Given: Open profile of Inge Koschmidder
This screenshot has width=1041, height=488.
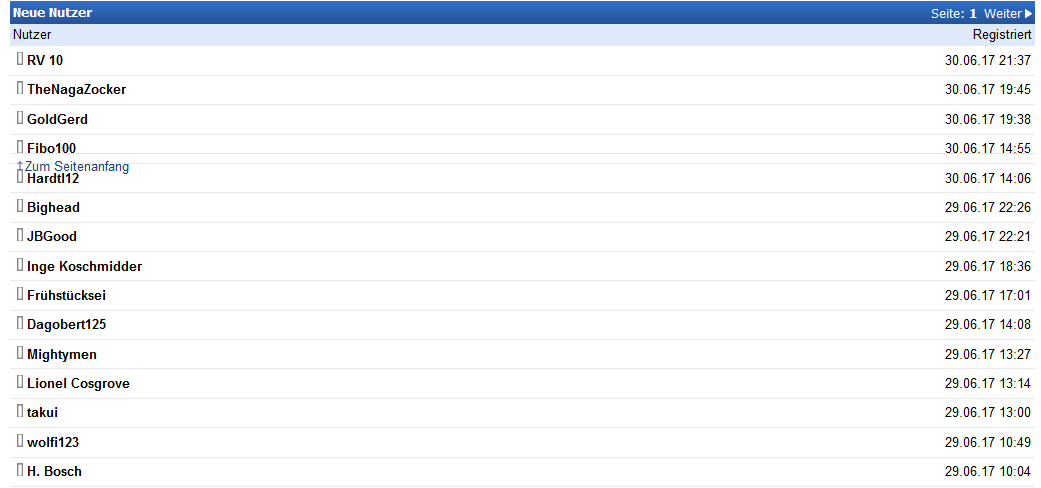Looking at the screenshot, I should click(84, 266).
